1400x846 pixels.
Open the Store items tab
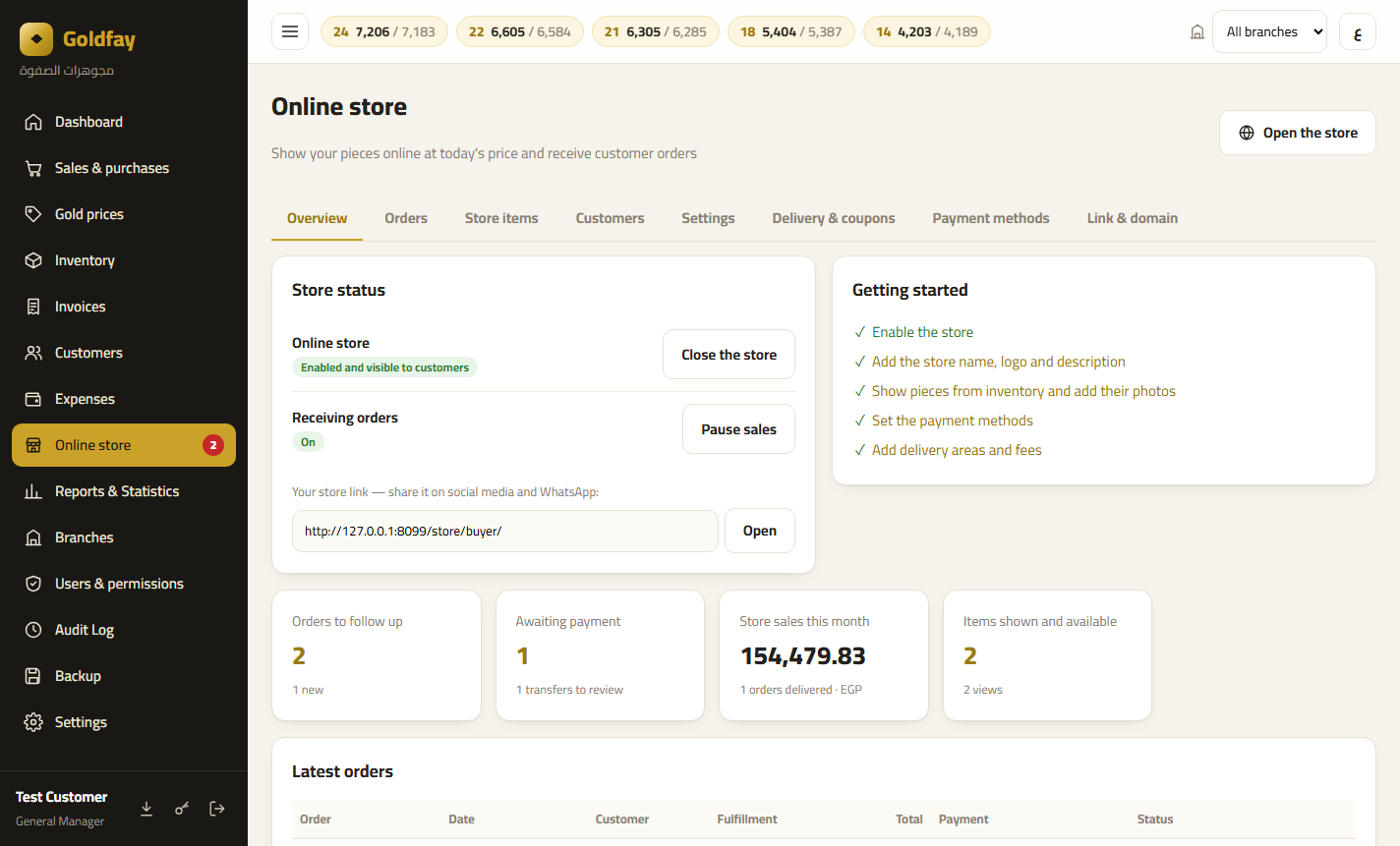pos(501,218)
